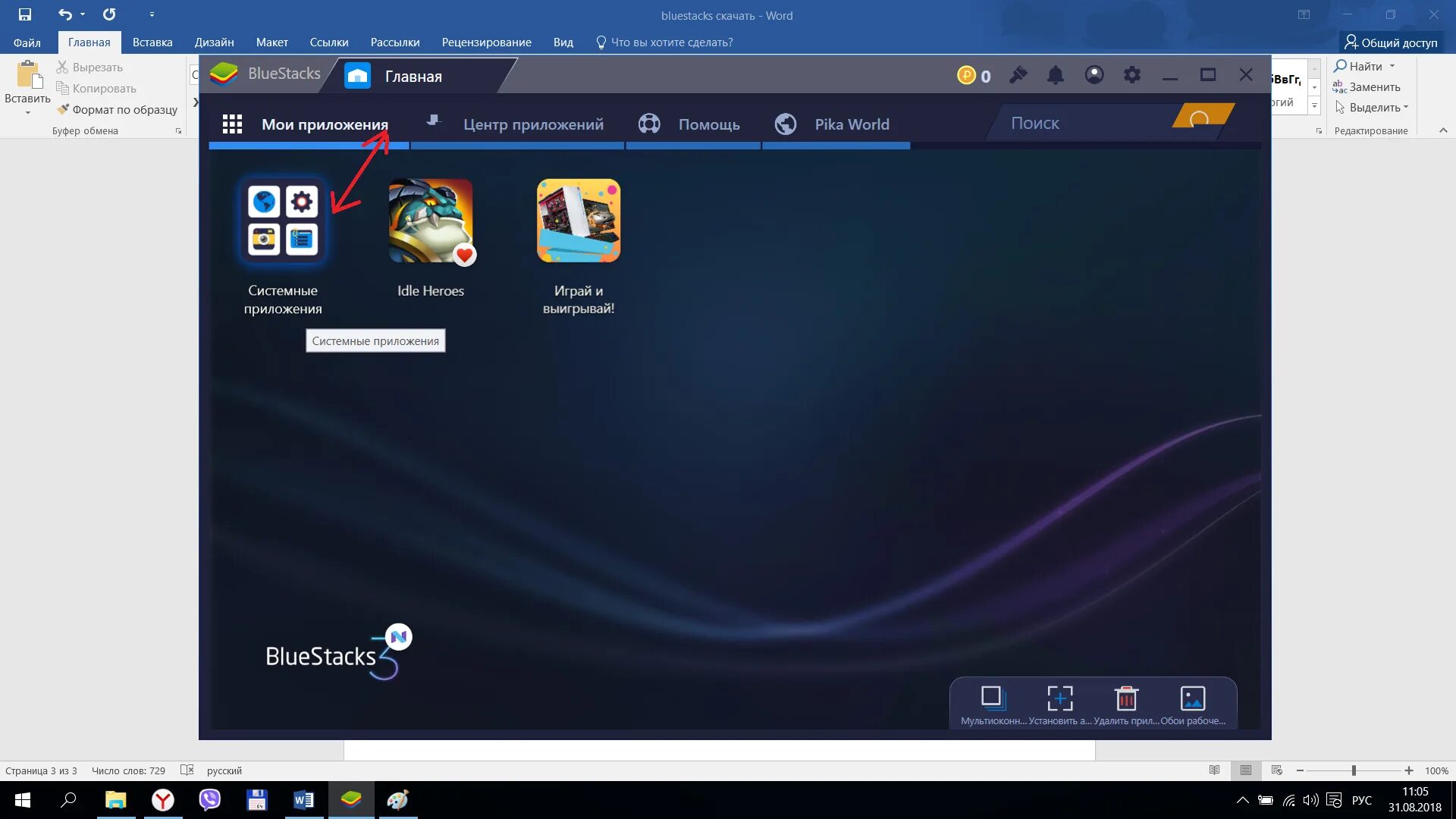The height and width of the screenshot is (819, 1456).
Task: Open the Word 'Вид' tab
Action: tap(563, 42)
